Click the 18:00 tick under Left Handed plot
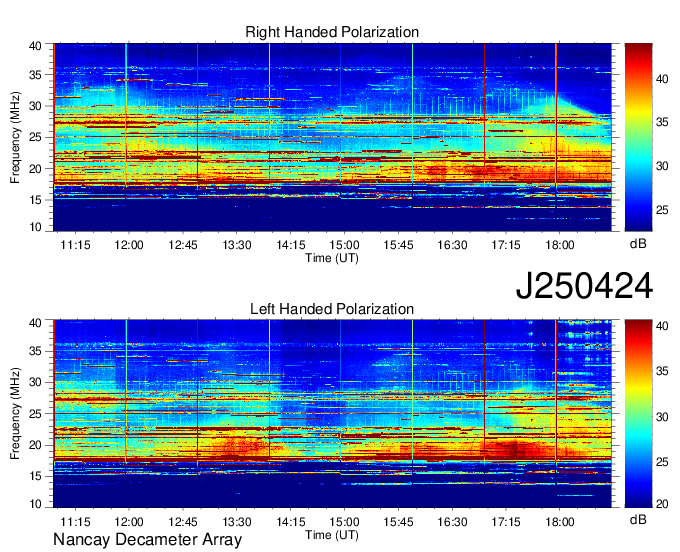 559,522
